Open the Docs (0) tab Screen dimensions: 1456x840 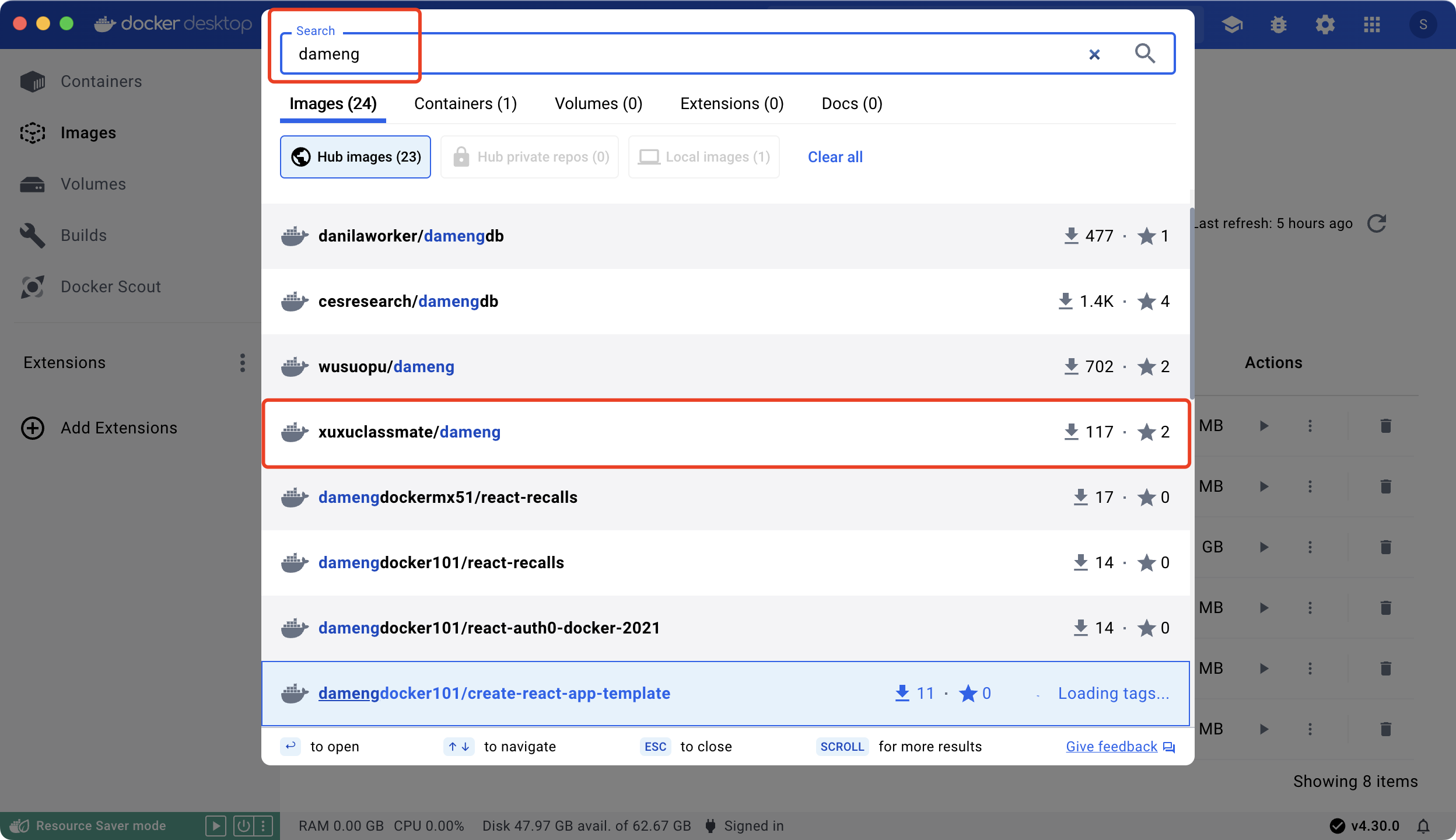[852, 104]
